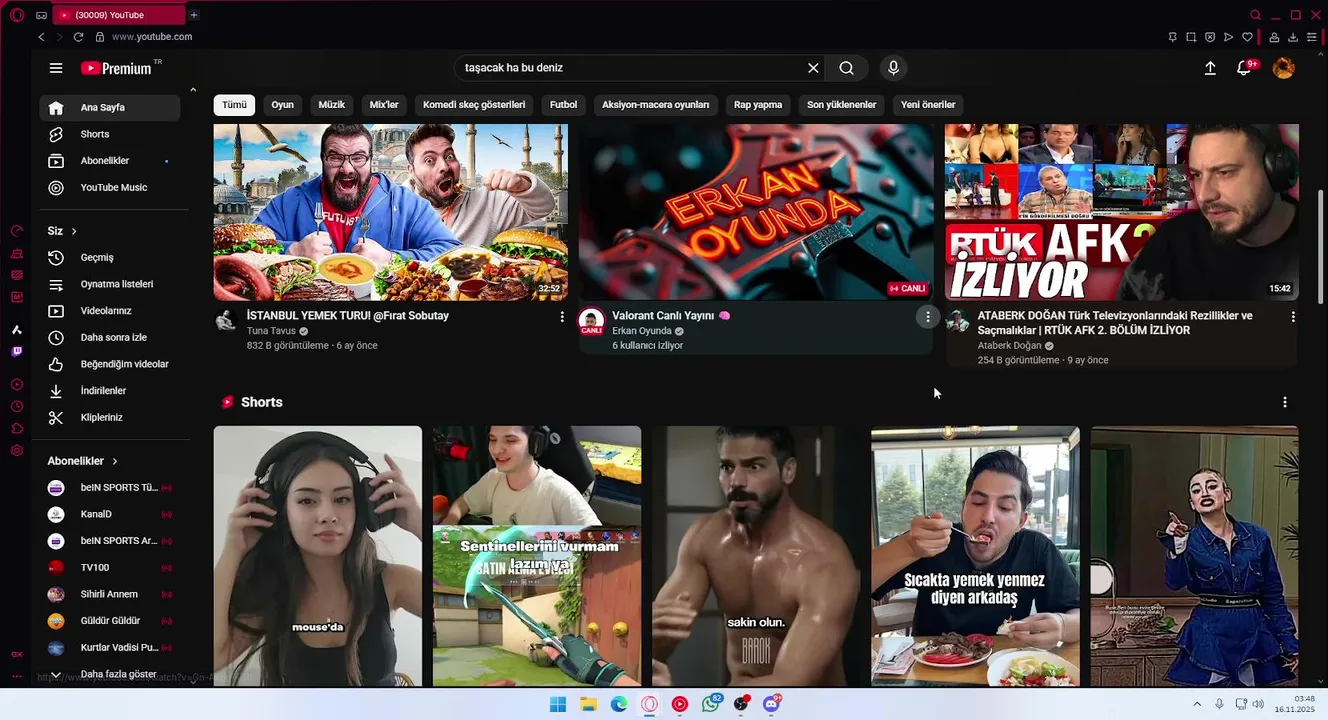Open the Opera downloads icon
This screenshot has width=1328, height=720.
[1293, 37]
